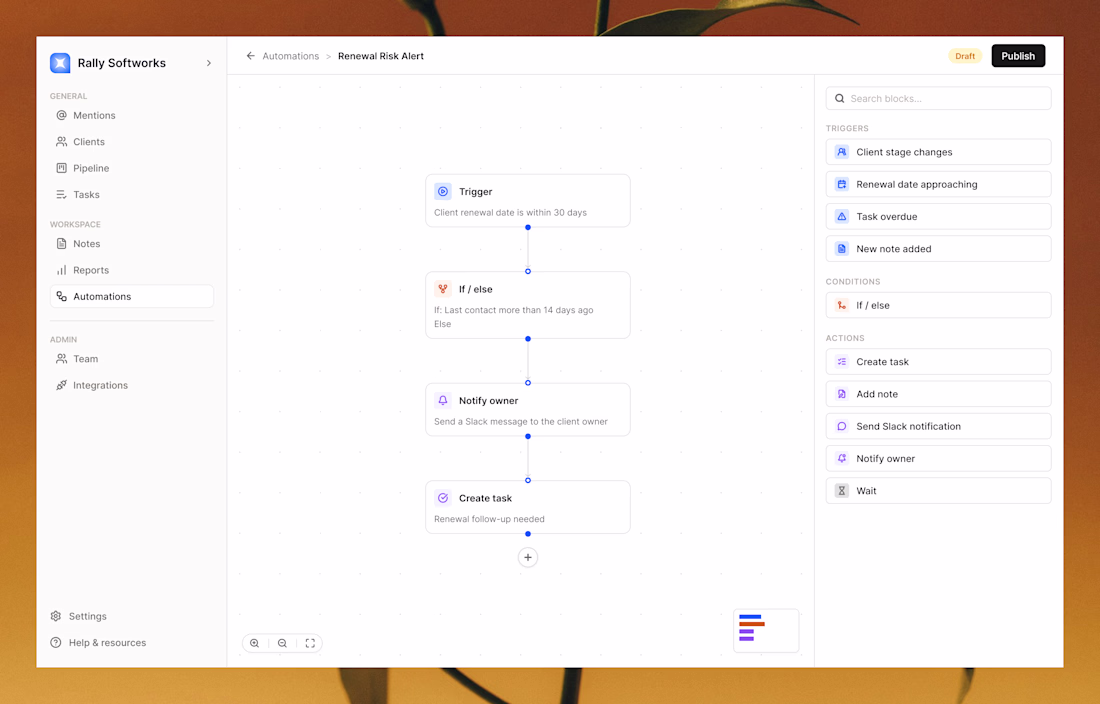Go to Clients in the sidebar
The width and height of the screenshot is (1100, 704).
click(132, 142)
